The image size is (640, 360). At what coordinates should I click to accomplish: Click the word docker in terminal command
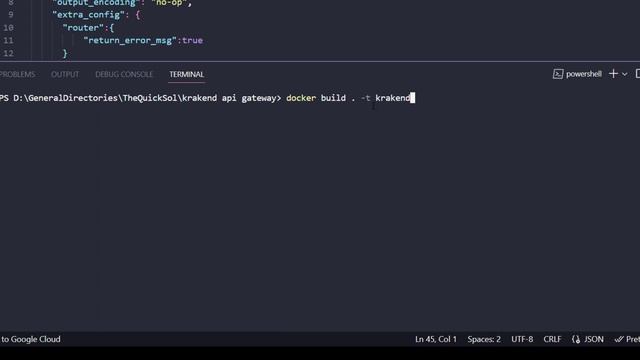click(x=301, y=98)
